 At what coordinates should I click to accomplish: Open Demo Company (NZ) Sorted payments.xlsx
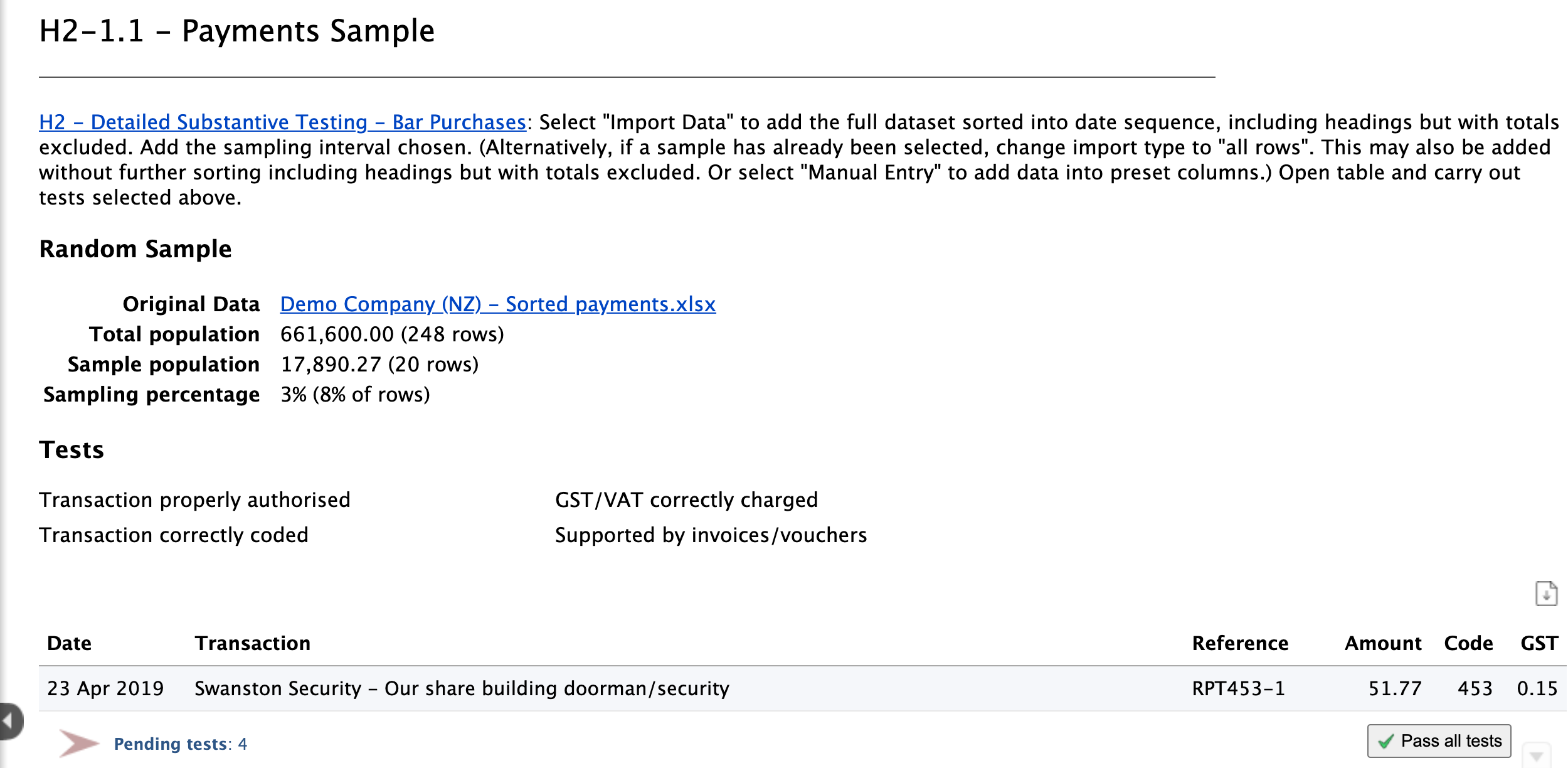tap(497, 304)
